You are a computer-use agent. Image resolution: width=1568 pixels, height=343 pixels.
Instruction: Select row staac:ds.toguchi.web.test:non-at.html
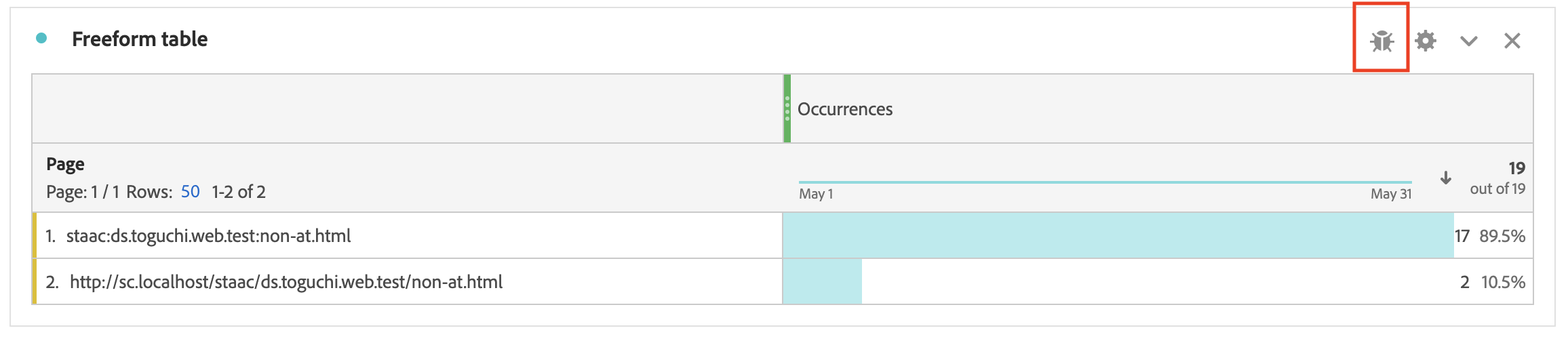point(409,236)
